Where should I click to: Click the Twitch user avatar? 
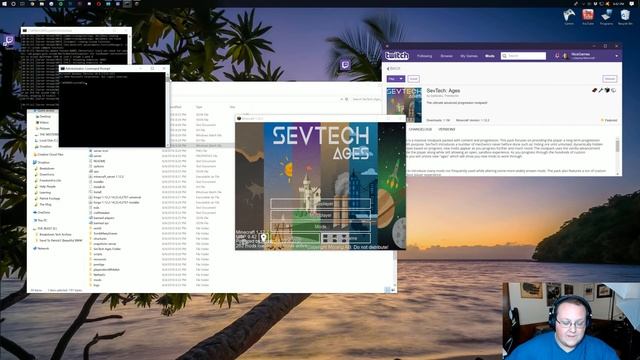point(566,56)
